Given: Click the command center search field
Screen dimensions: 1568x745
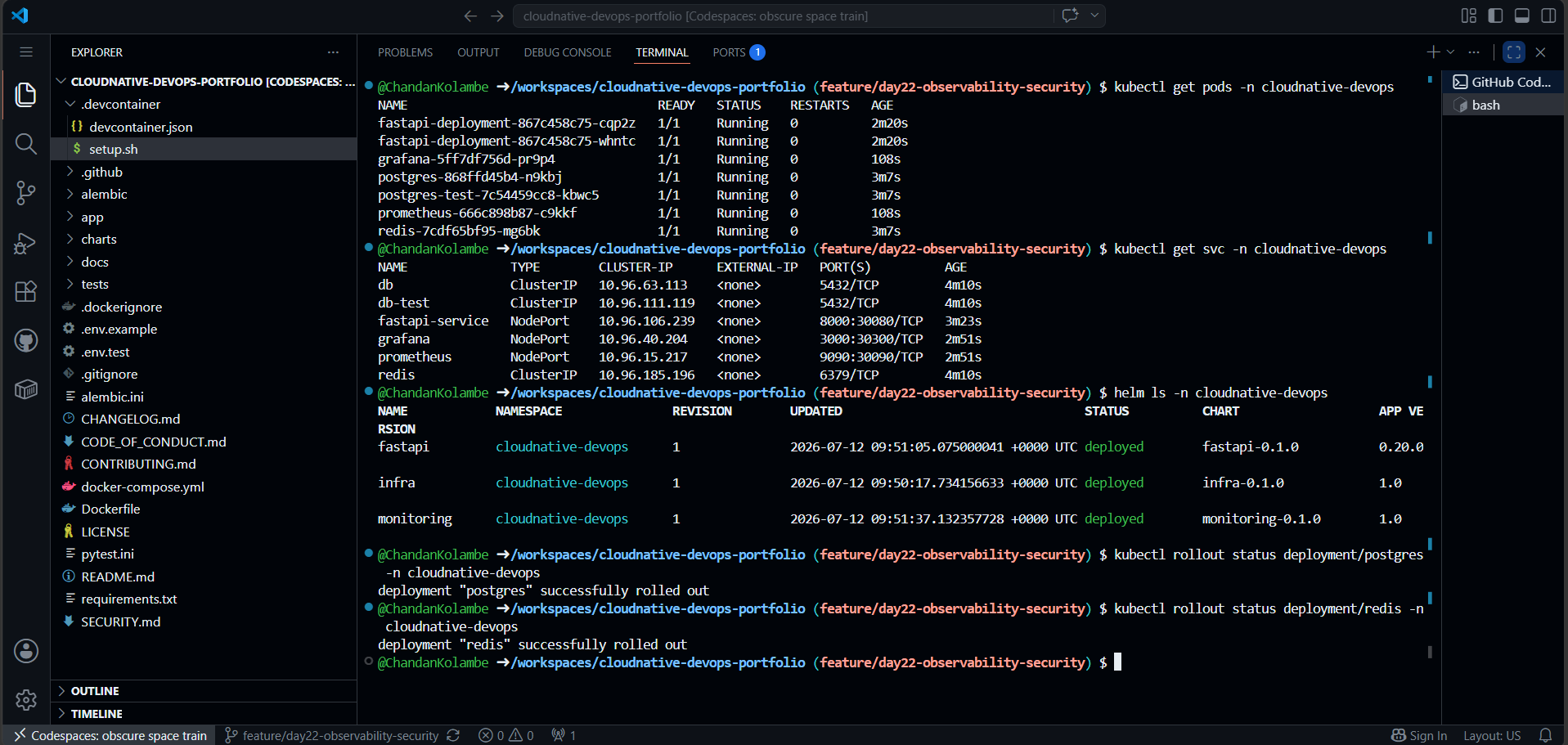Looking at the screenshot, I should point(784,16).
